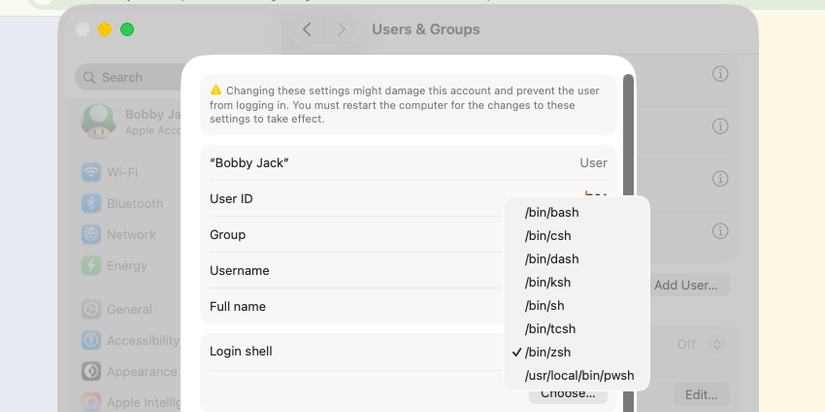This screenshot has height=412, width=825.
Task: Click the Bobby Jack mushroom avatar
Action: pos(98,122)
